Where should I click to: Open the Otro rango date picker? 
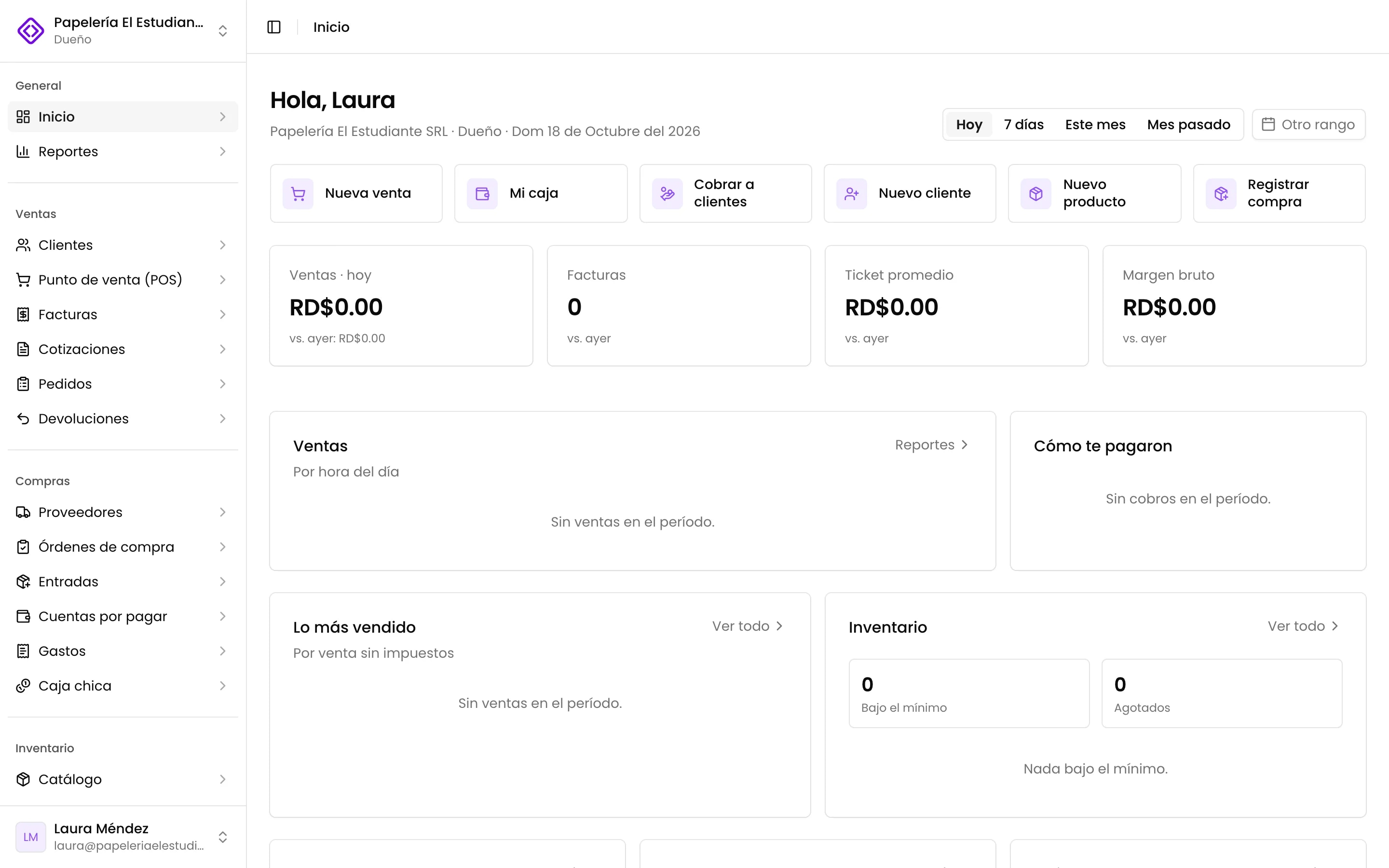1308,124
